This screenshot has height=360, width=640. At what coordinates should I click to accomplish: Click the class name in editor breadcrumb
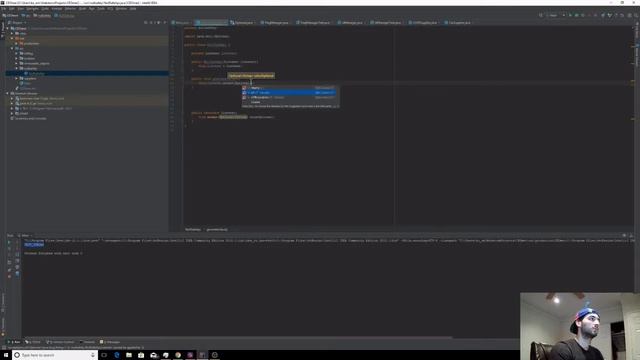click(193, 229)
